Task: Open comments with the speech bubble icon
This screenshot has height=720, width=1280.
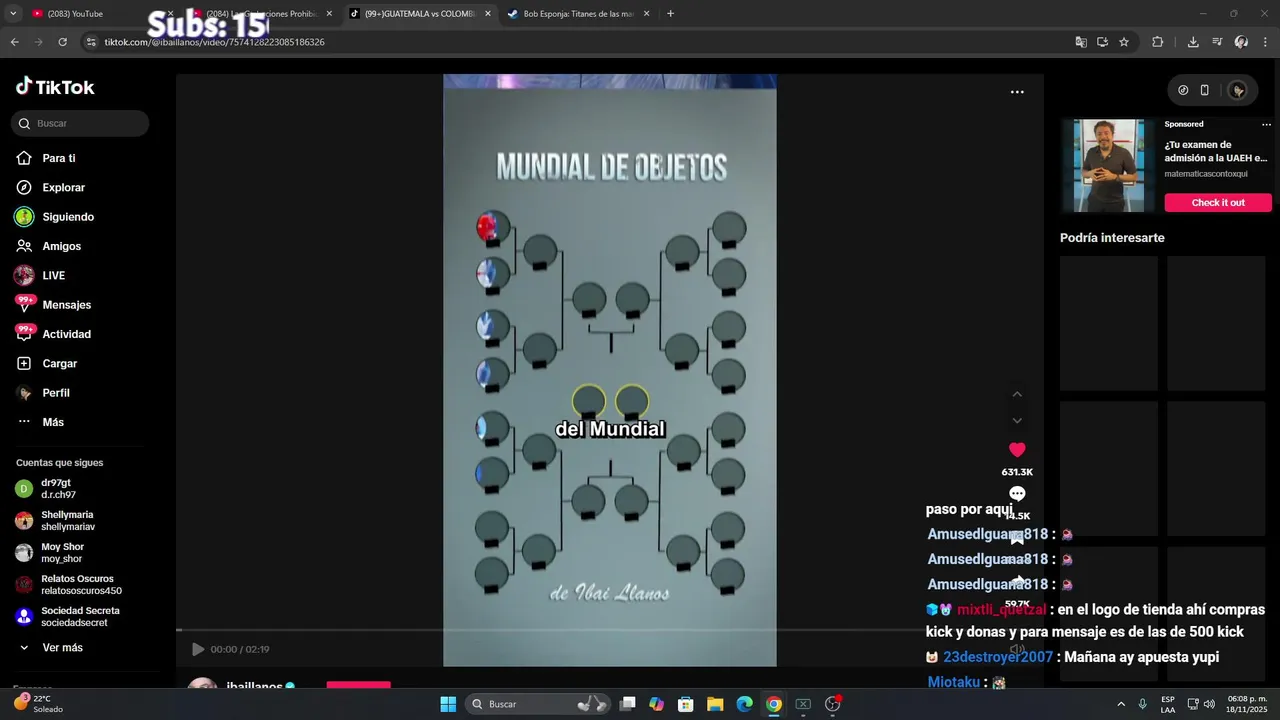Action: coord(1017,494)
